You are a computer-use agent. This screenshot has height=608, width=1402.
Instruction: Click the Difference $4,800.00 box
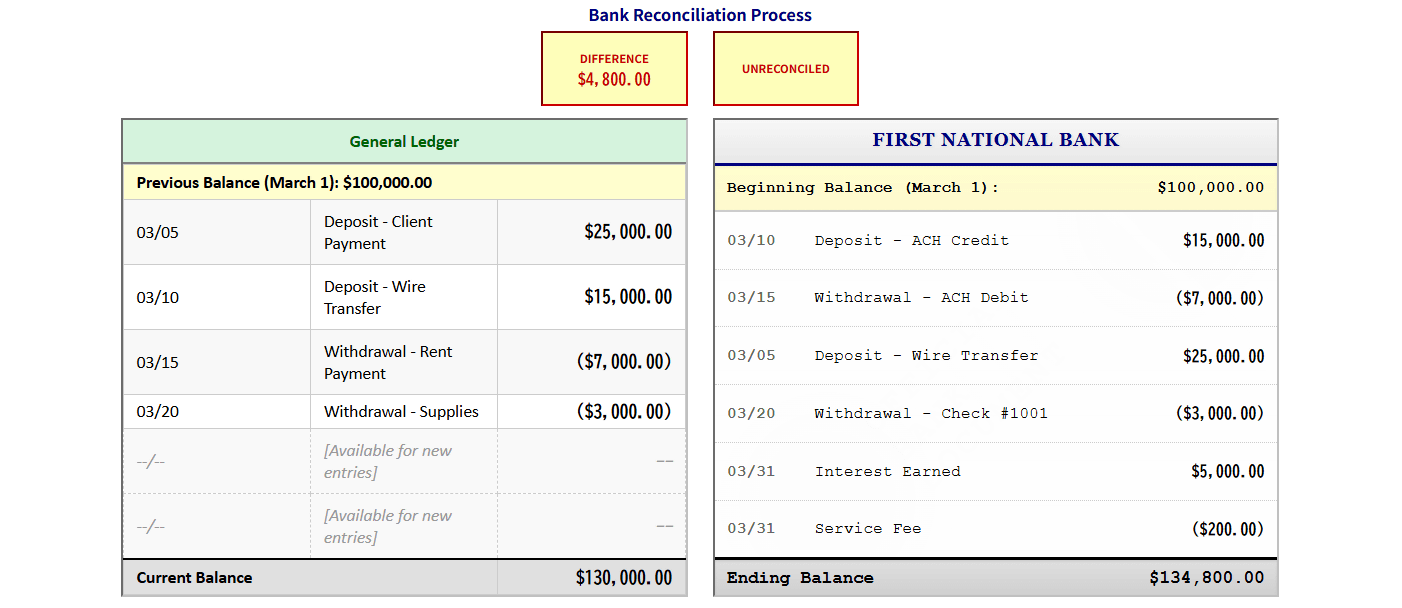[614, 69]
